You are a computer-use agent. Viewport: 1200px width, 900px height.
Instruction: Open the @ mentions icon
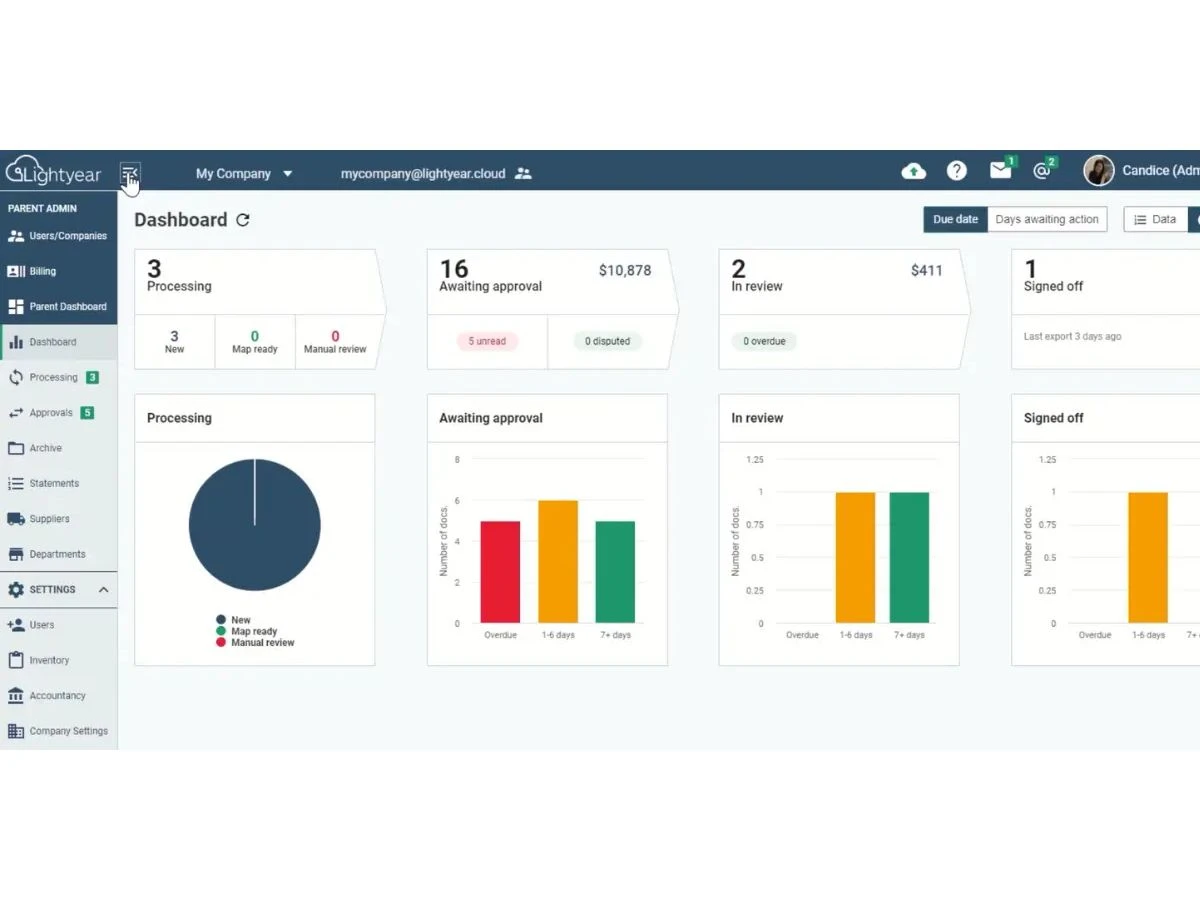click(x=1041, y=171)
